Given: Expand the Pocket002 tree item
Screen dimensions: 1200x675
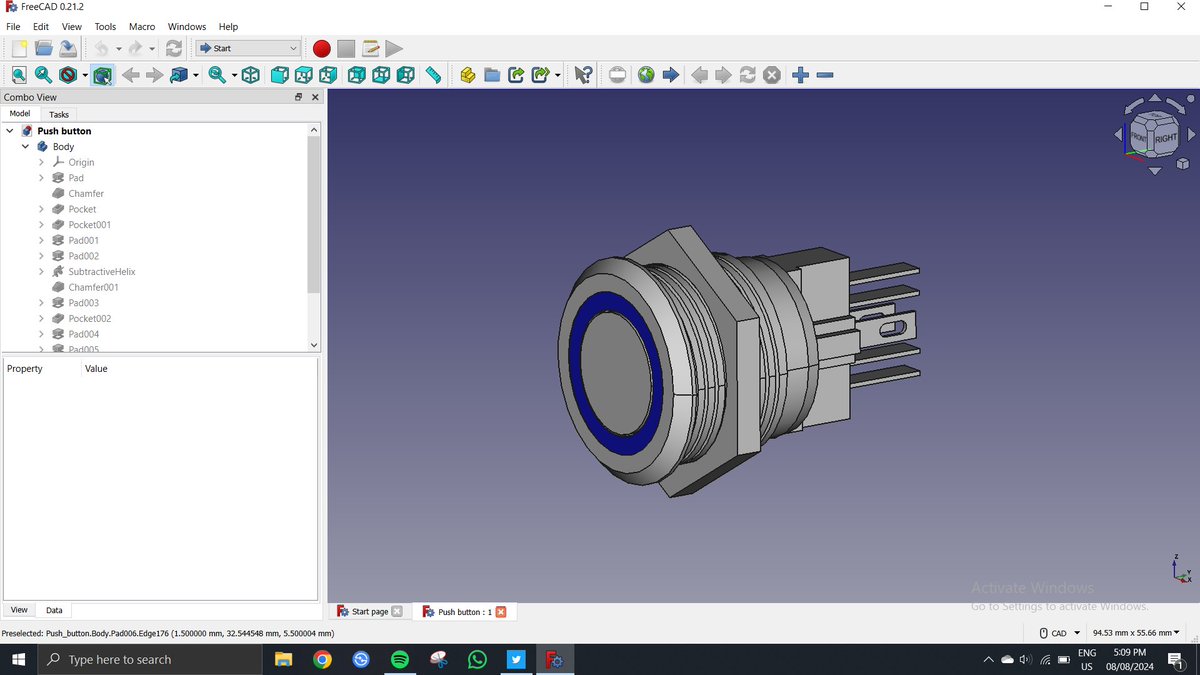Looking at the screenshot, I should coord(42,319).
